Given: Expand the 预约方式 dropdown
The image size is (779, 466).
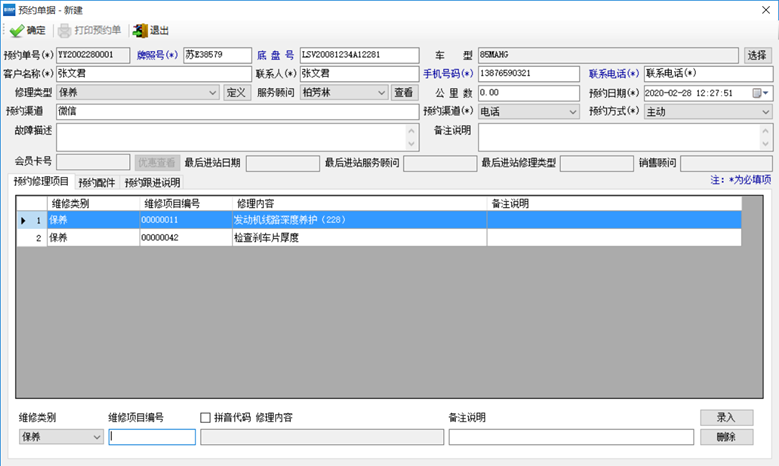Looking at the screenshot, I should pyautogui.click(x=765, y=112).
